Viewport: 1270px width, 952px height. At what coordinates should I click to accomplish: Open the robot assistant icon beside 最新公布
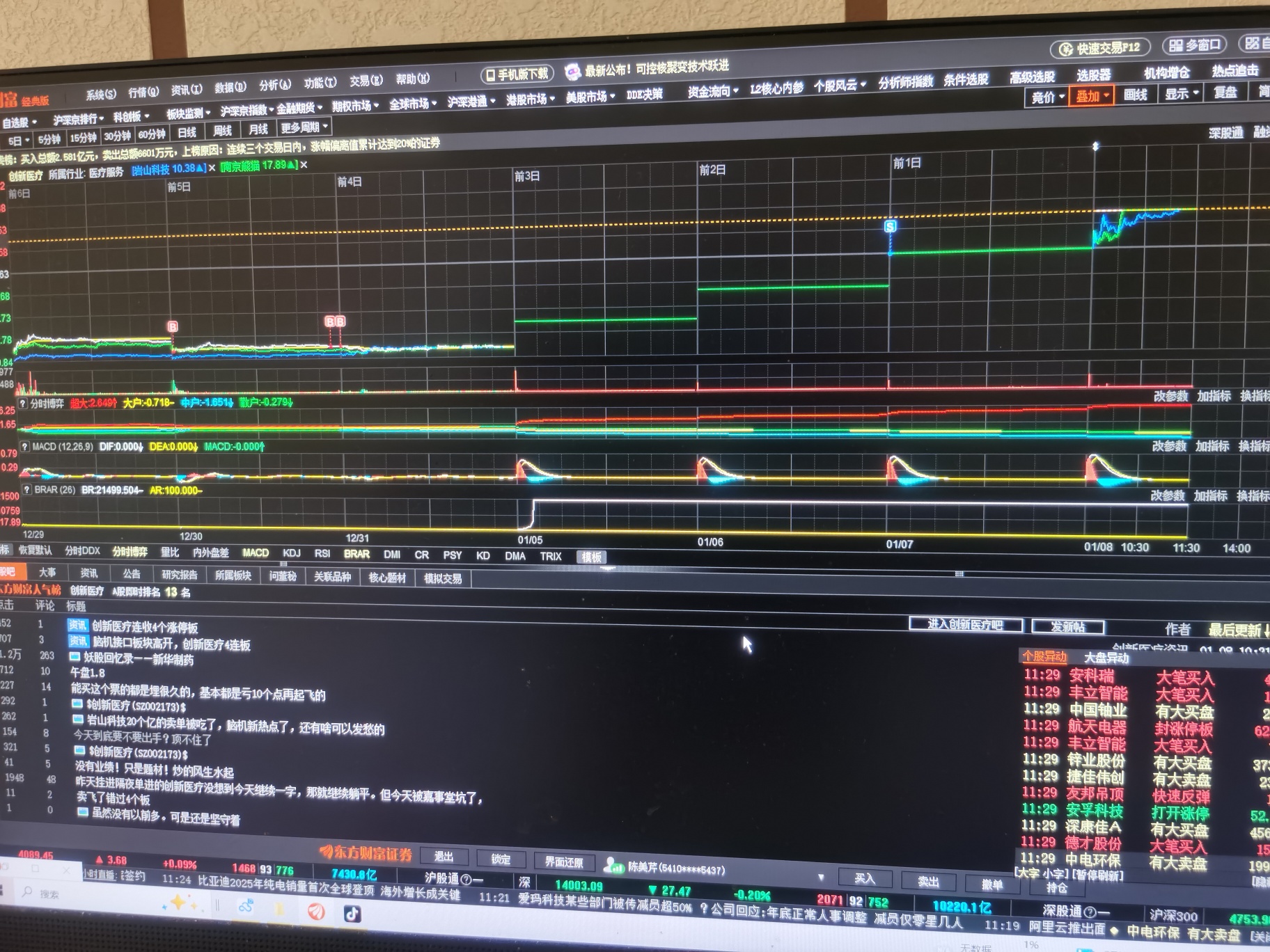(x=572, y=71)
